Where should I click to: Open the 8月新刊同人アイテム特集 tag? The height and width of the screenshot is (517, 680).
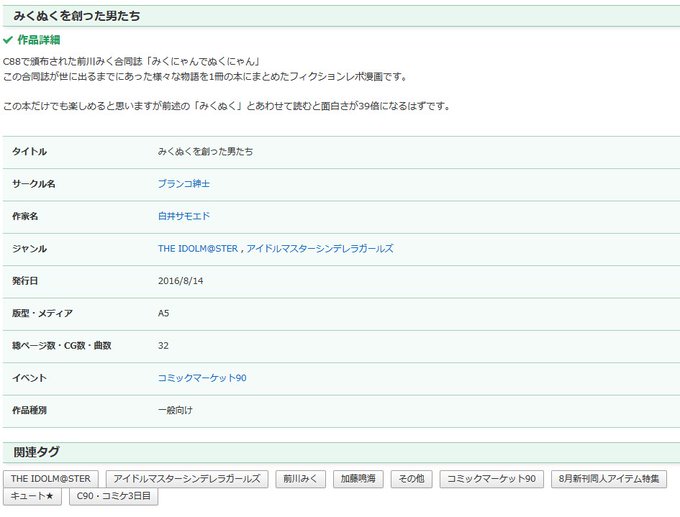click(609, 479)
